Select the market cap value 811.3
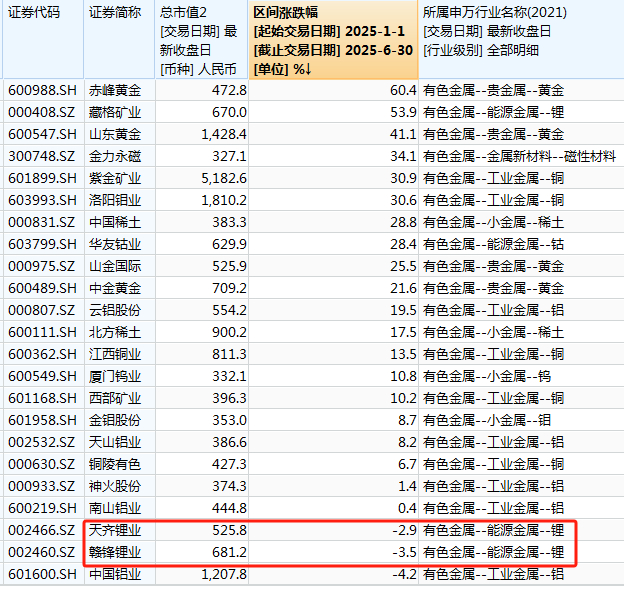Viewport: 624px width, 590px height. 229,354
